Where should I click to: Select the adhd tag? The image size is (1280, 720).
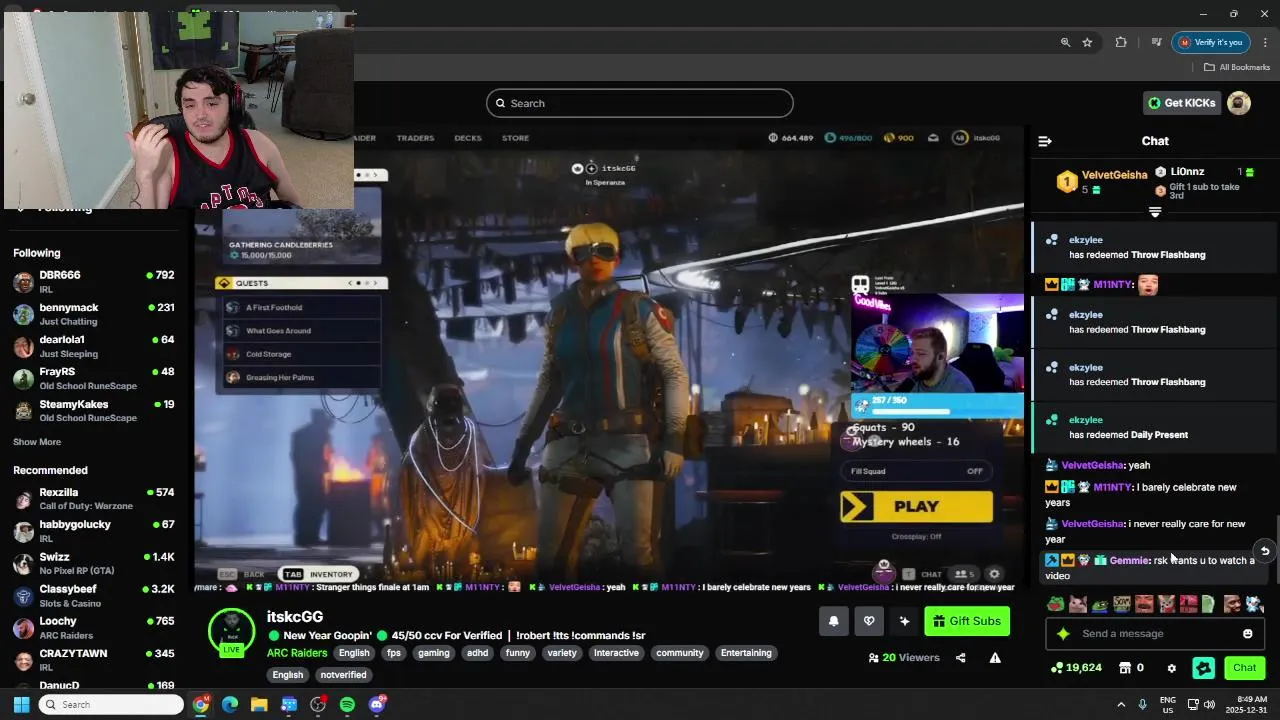tap(478, 653)
